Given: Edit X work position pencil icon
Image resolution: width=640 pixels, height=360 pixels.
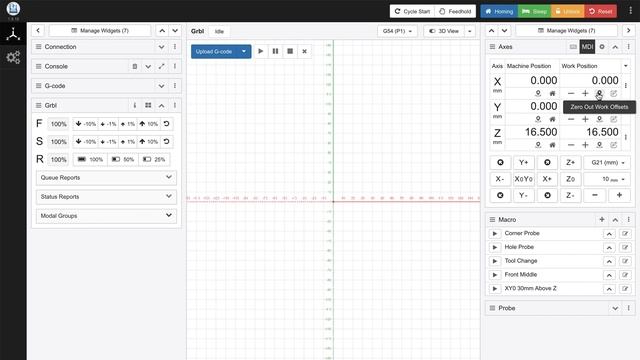Looking at the screenshot, I should [x=613, y=93].
